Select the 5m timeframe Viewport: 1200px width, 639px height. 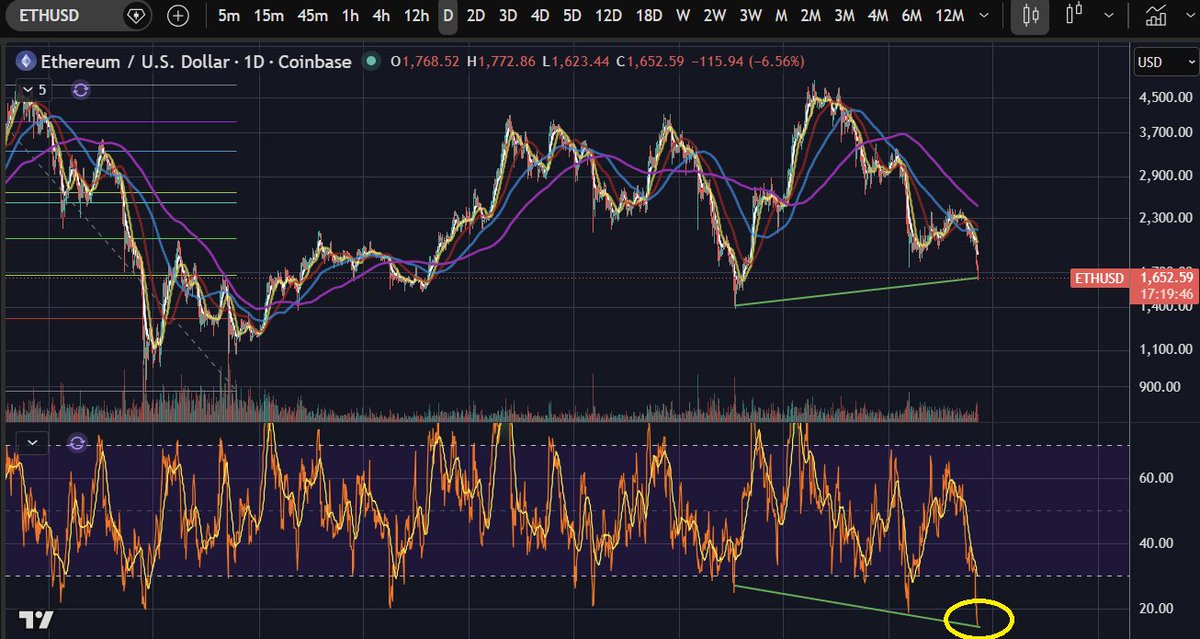[x=228, y=16]
